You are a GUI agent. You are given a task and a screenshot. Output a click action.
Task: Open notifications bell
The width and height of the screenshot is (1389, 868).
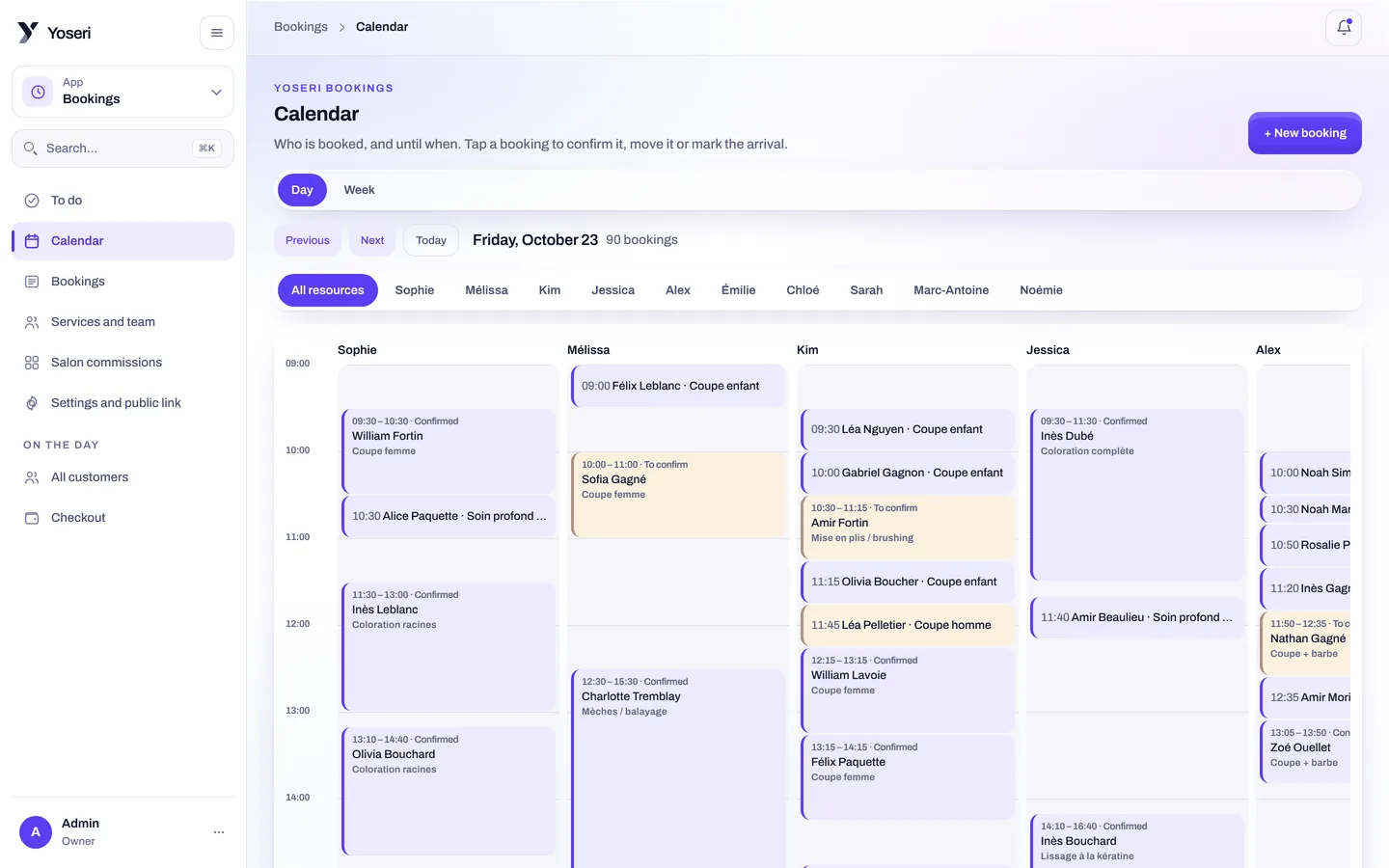click(x=1344, y=28)
